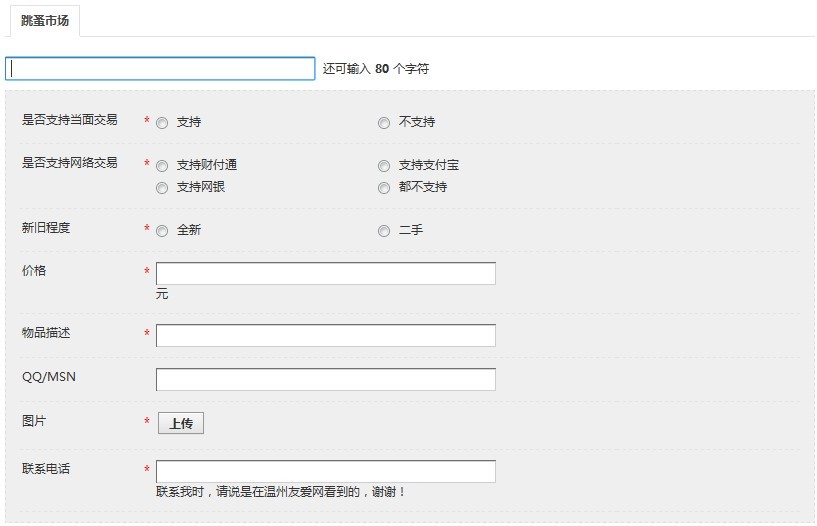This screenshot has height=526, width=817.
Task: Click the 上传 picture button
Action: (x=181, y=423)
